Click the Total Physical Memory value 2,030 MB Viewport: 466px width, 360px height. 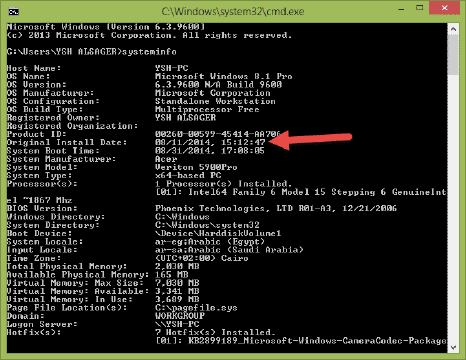tap(177, 266)
